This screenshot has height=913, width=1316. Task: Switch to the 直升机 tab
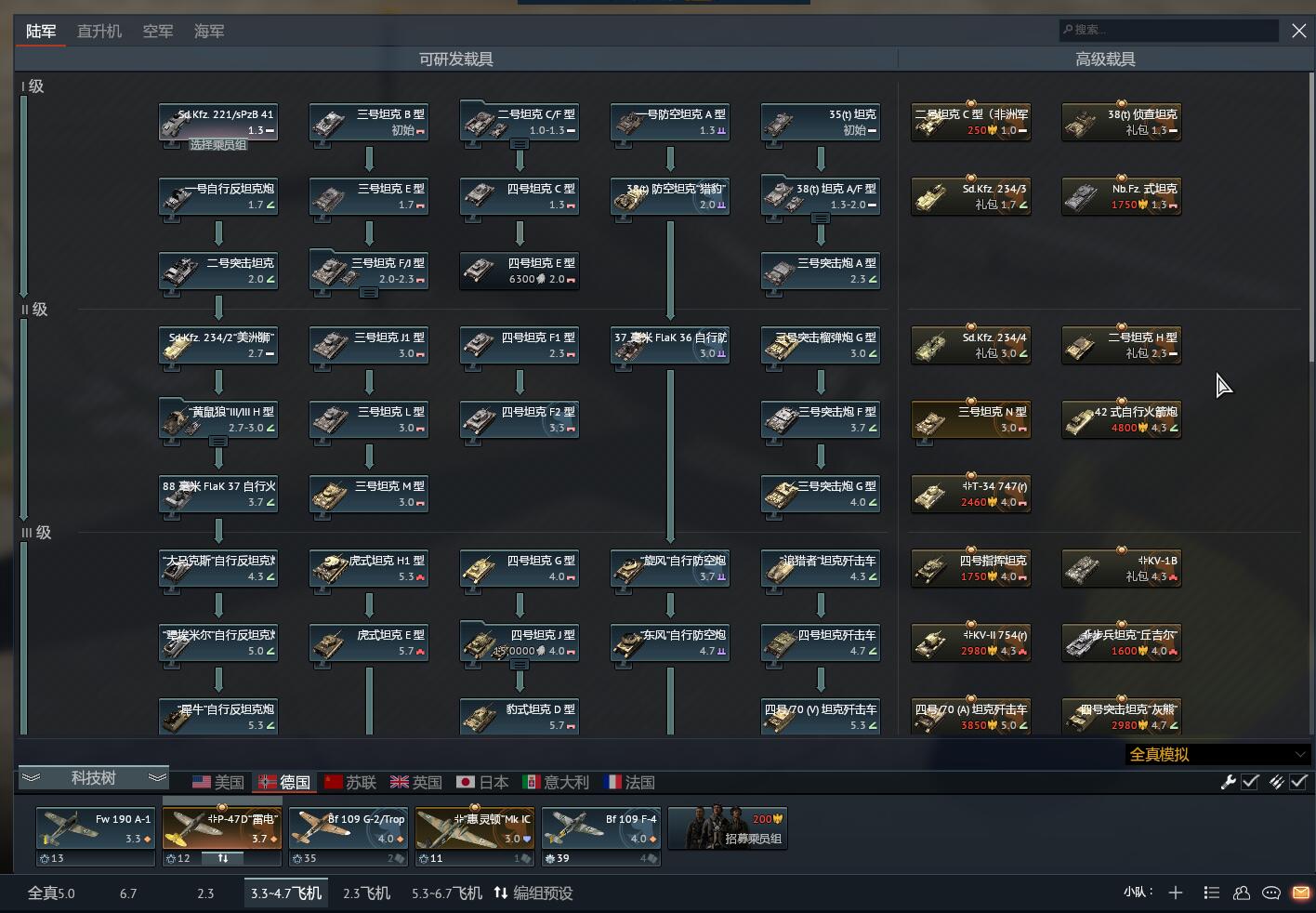click(99, 32)
